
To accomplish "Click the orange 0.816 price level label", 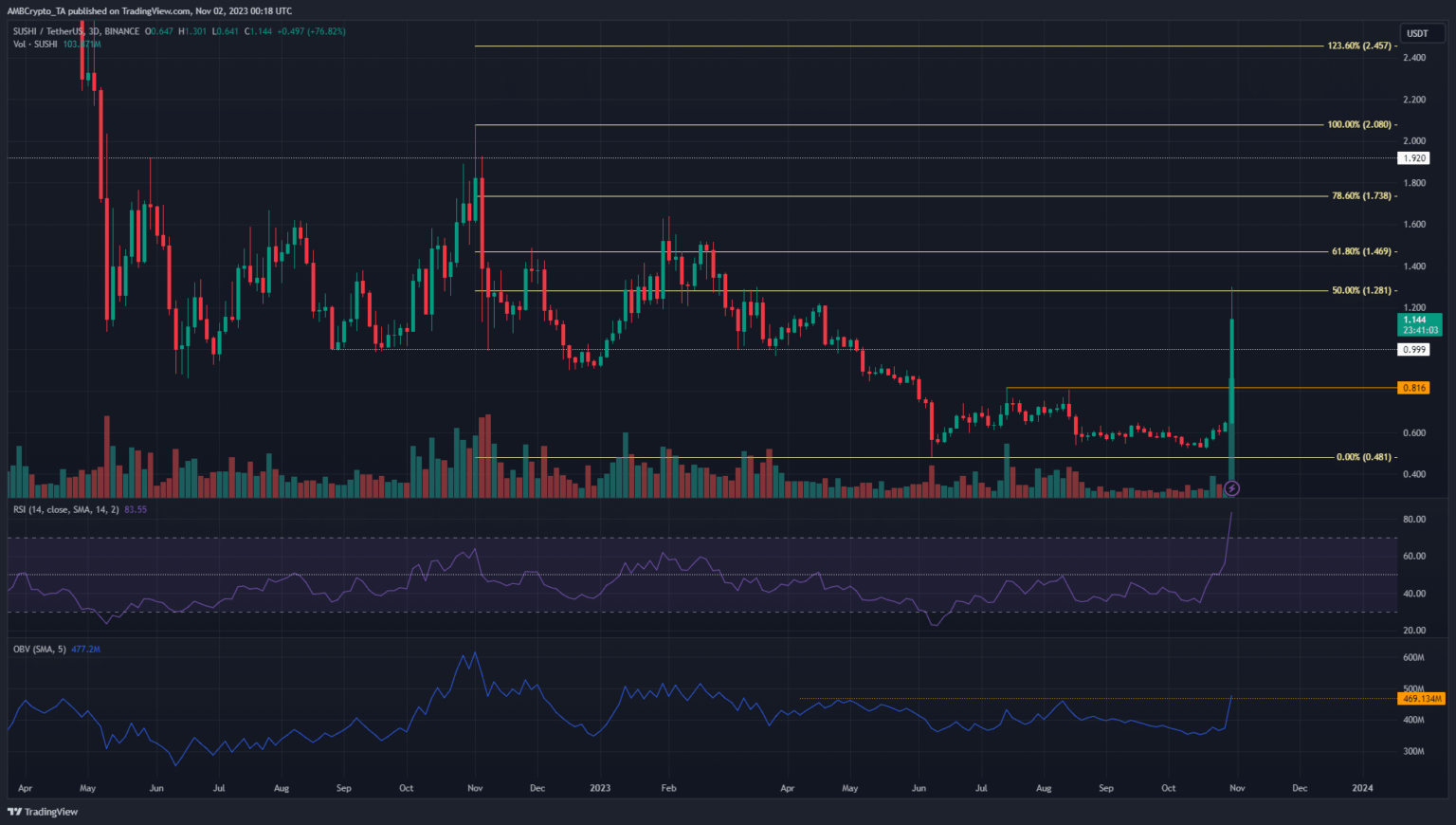I will (x=1414, y=388).
